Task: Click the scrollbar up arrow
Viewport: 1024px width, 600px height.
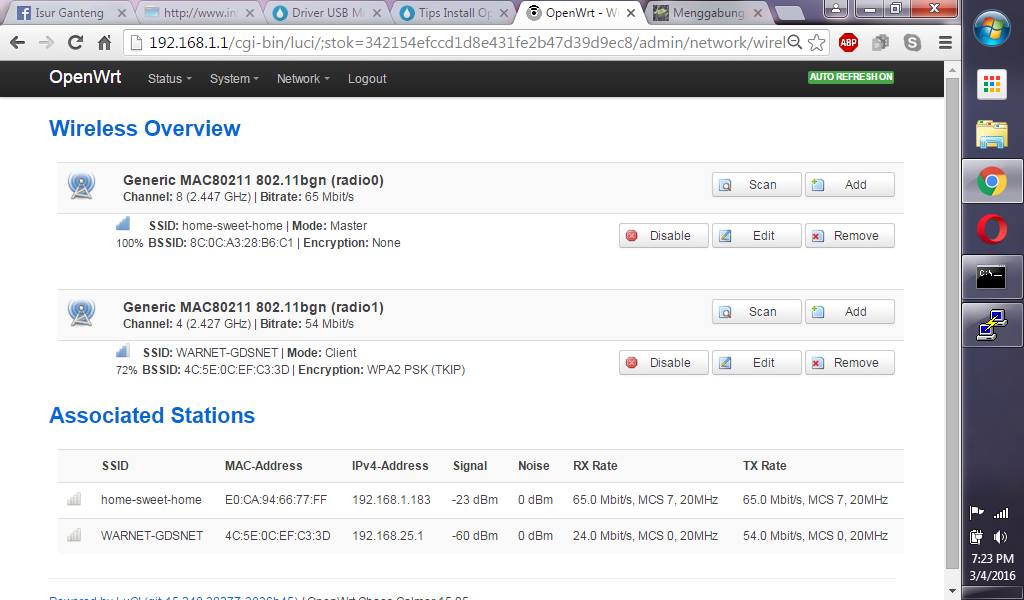Action: tap(952, 69)
